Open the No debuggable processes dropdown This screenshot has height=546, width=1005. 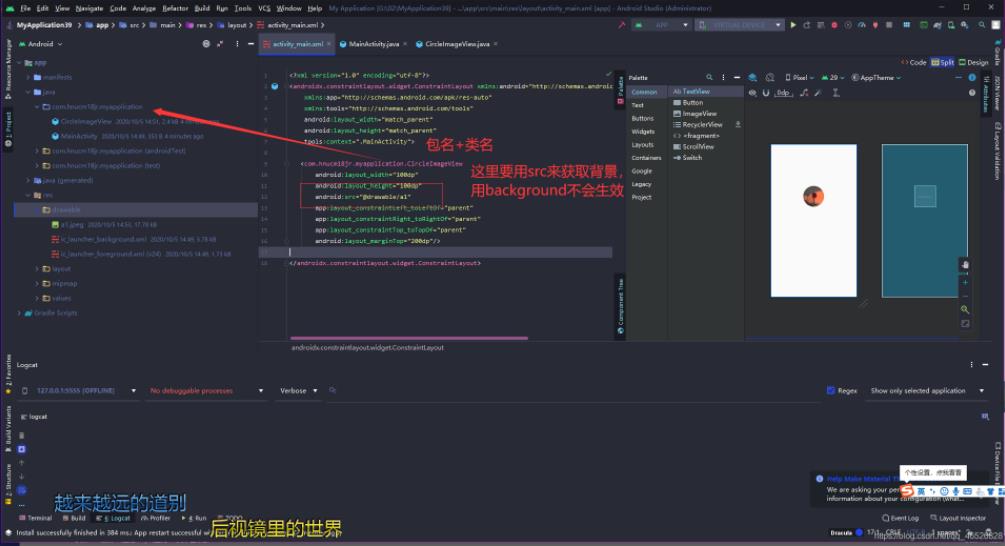[206, 390]
